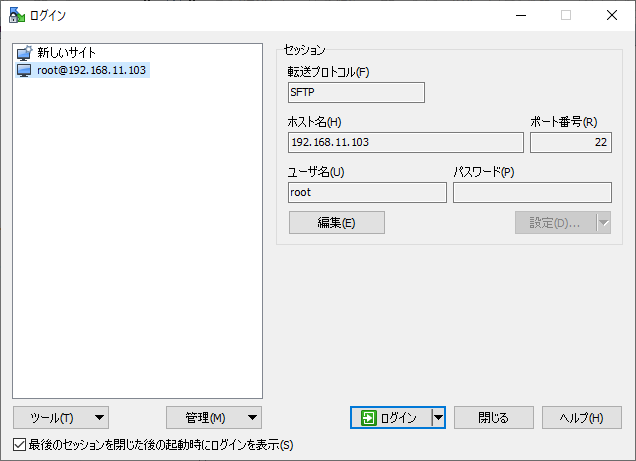Click the 転送プロトコル SFTP field

pyautogui.click(x=356, y=93)
